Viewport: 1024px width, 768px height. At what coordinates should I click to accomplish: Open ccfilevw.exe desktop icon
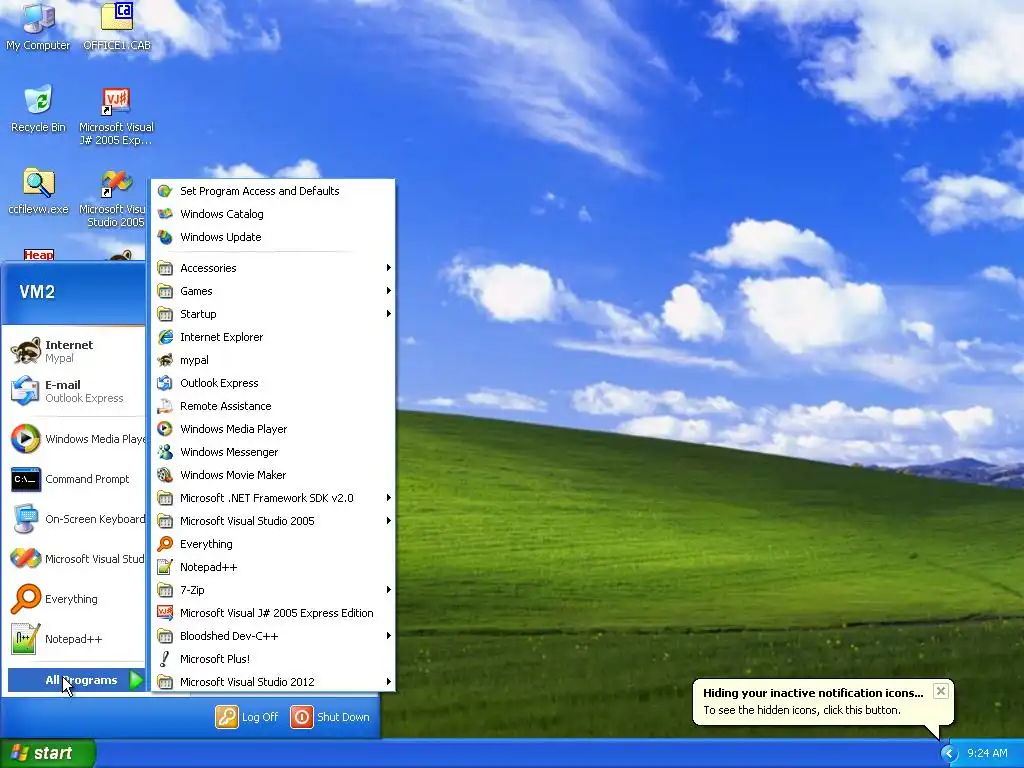click(x=39, y=191)
